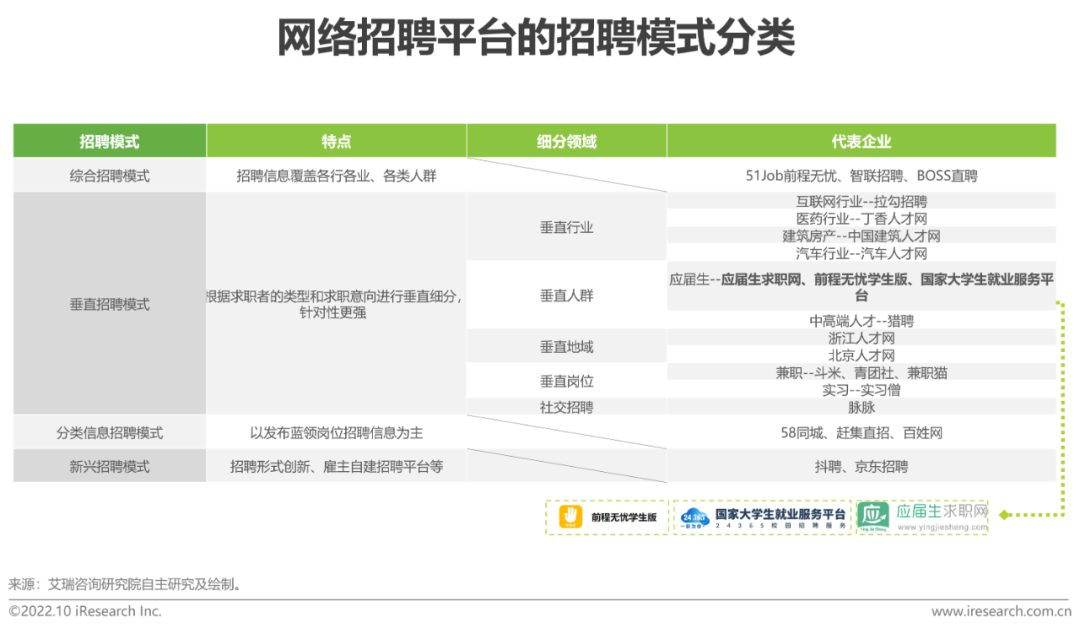
Task: Click the 社交招聘 segment cell
Action: 566,407
